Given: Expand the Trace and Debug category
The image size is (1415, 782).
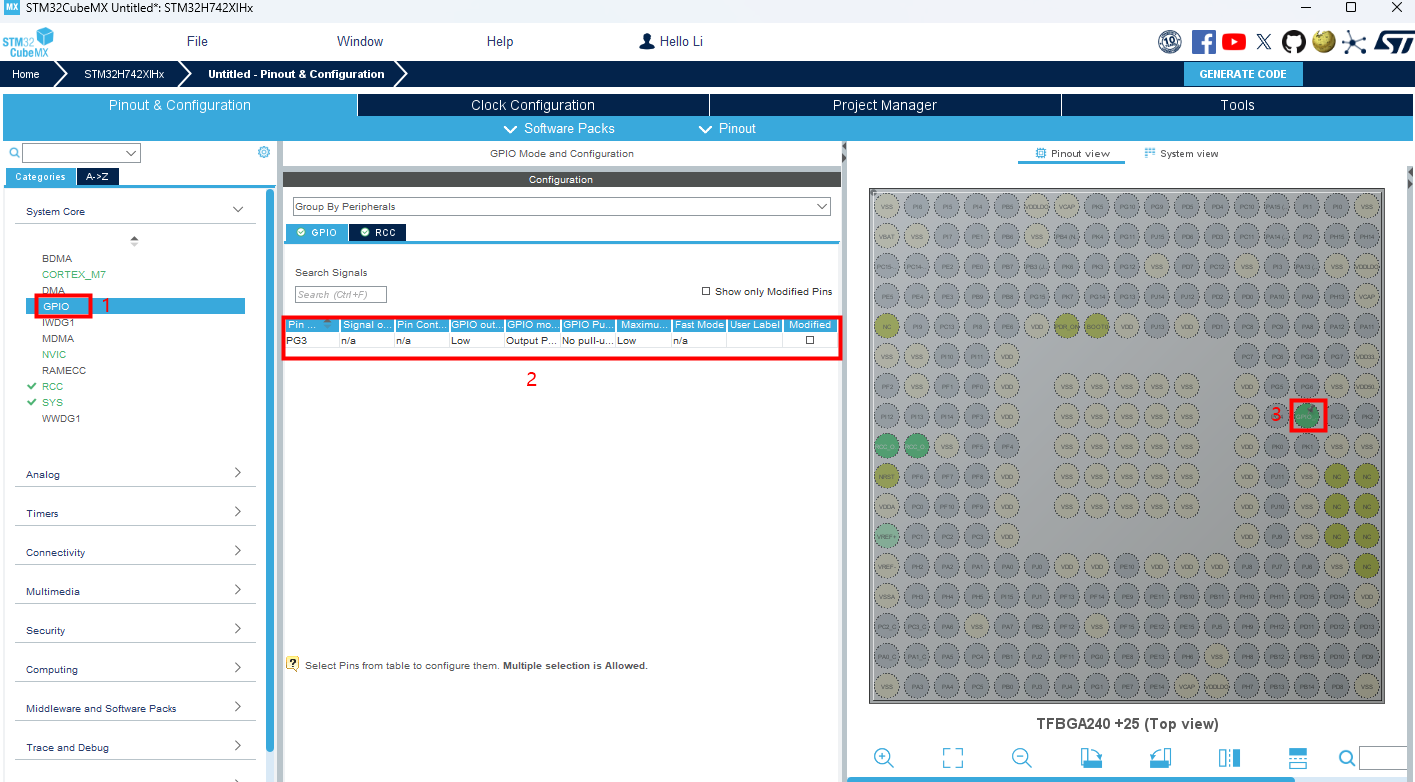Looking at the screenshot, I should (238, 746).
